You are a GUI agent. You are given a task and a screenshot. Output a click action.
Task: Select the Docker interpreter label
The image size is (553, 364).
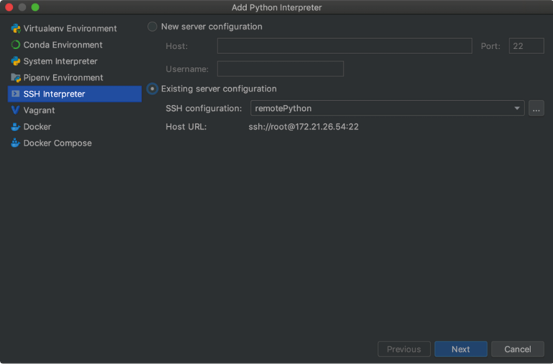pos(37,127)
